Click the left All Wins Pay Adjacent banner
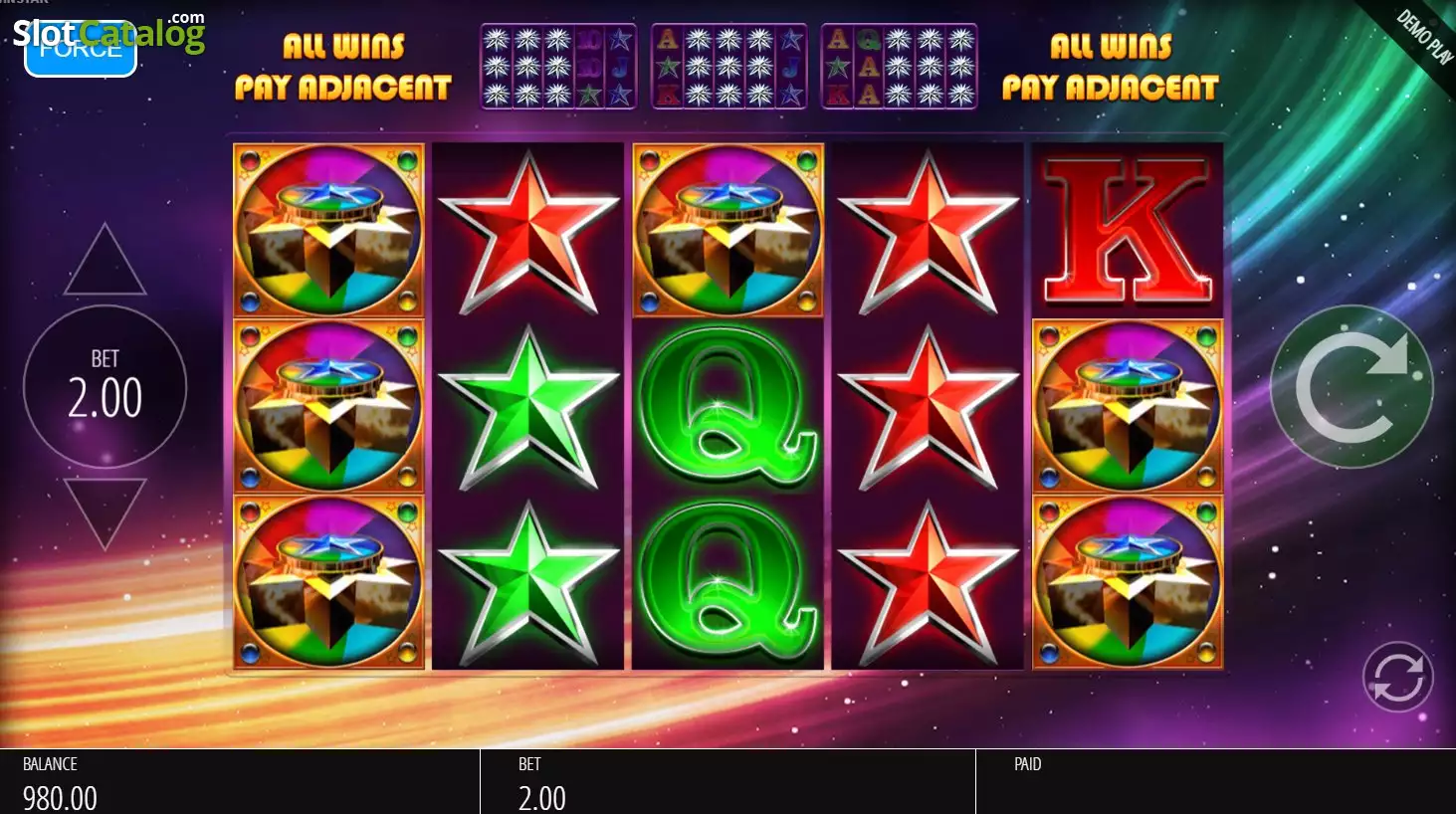1456x814 pixels. tap(343, 67)
